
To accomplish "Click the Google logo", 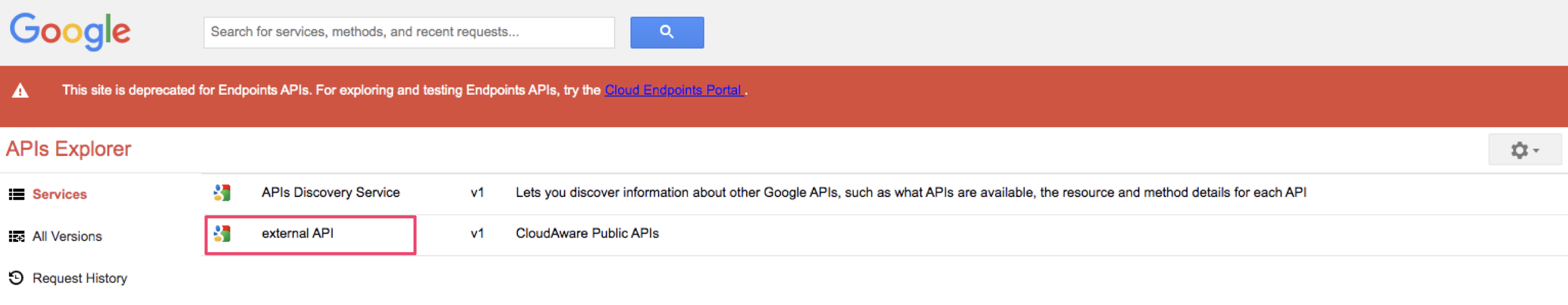I will (x=70, y=32).
